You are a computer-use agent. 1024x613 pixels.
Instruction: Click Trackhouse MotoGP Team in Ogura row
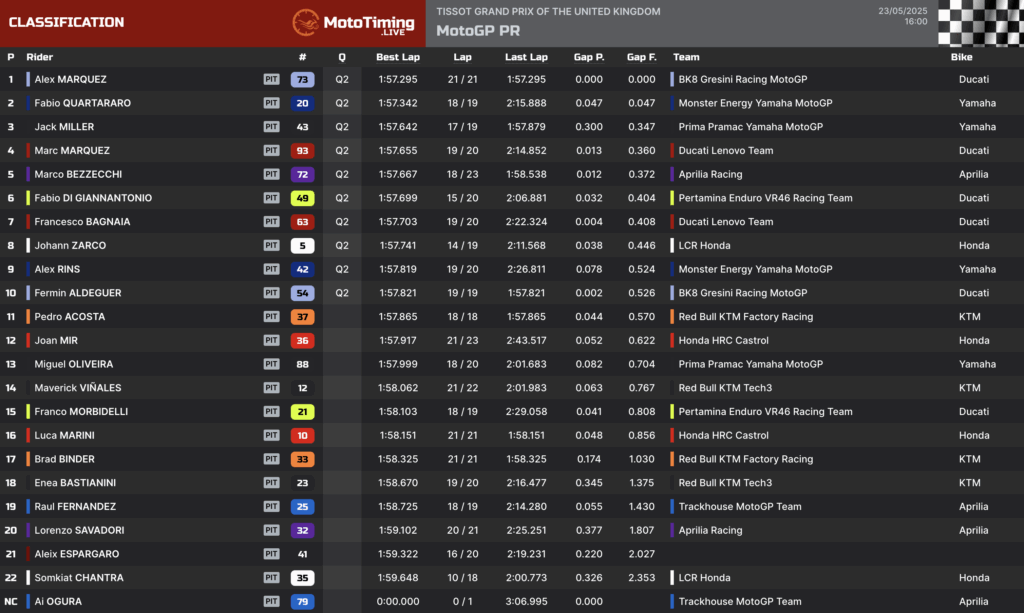pos(739,601)
